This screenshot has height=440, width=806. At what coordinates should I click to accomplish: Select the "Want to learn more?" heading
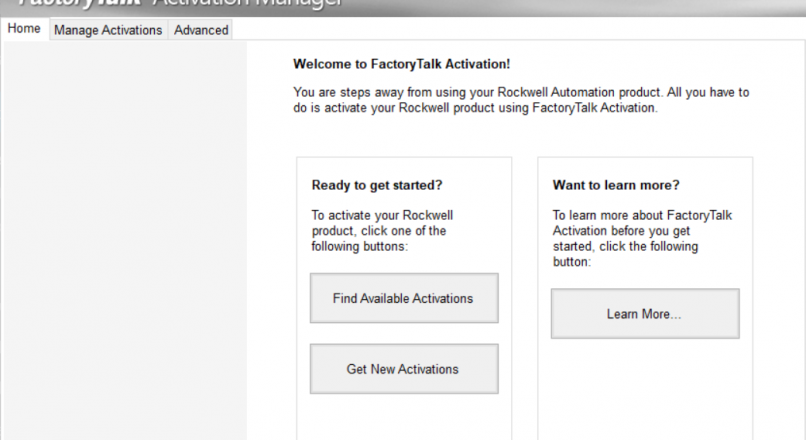click(x=616, y=185)
